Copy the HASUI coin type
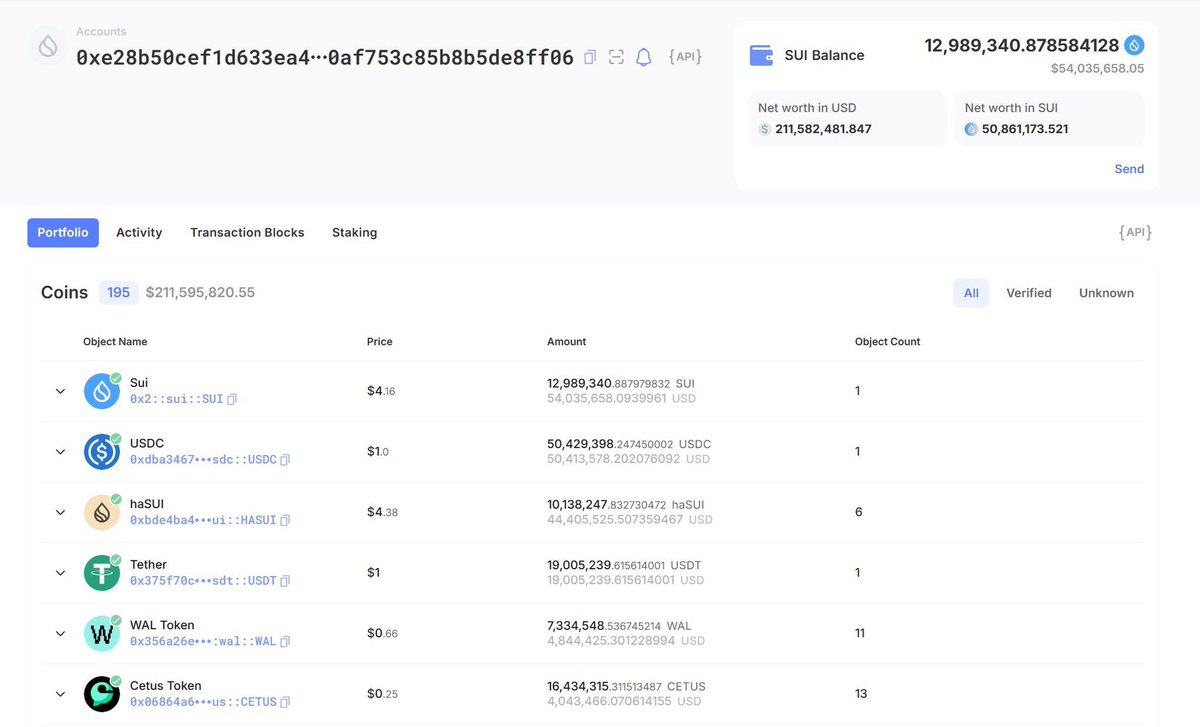Image resolution: width=1200 pixels, height=727 pixels. tap(285, 520)
